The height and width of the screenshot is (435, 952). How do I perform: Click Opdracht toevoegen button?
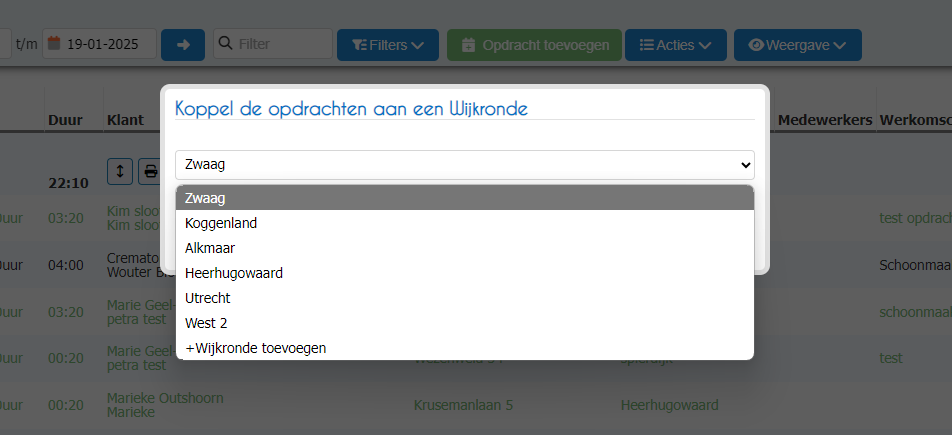coord(534,45)
